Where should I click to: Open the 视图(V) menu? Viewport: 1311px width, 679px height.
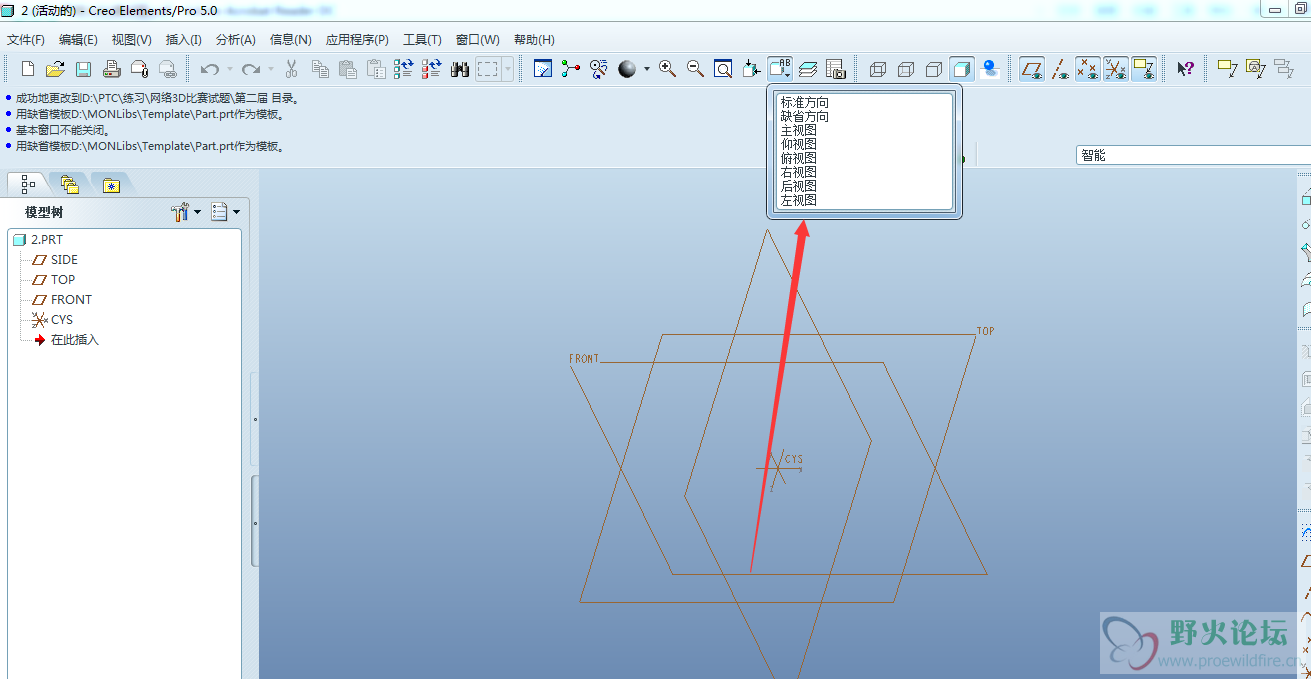(132, 40)
